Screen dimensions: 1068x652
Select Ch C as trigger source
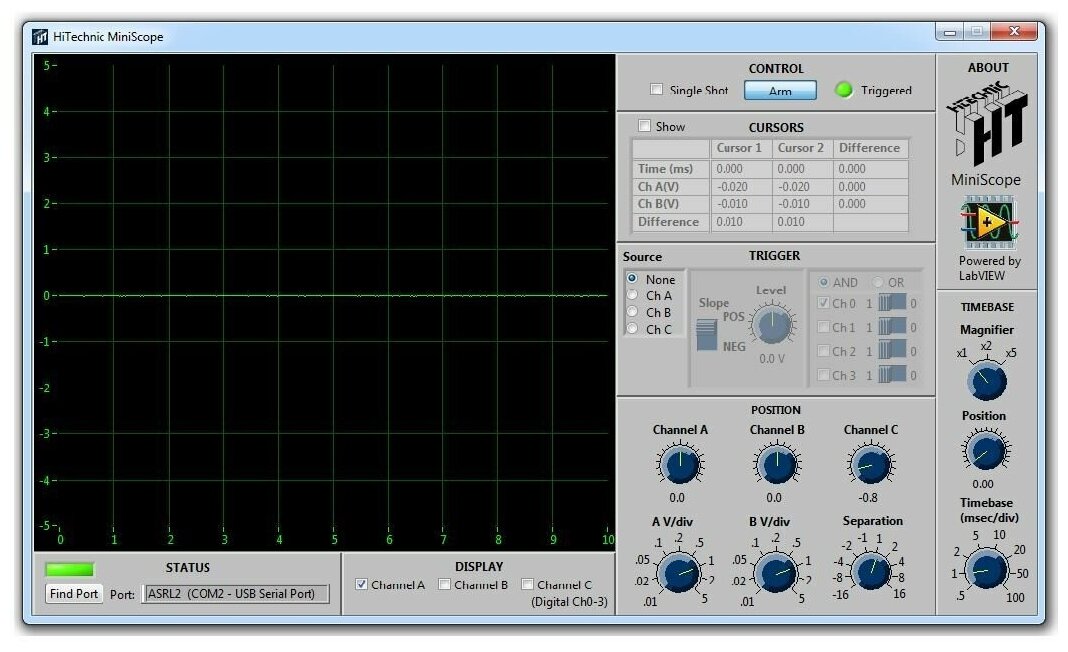click(x=632, y=328)
